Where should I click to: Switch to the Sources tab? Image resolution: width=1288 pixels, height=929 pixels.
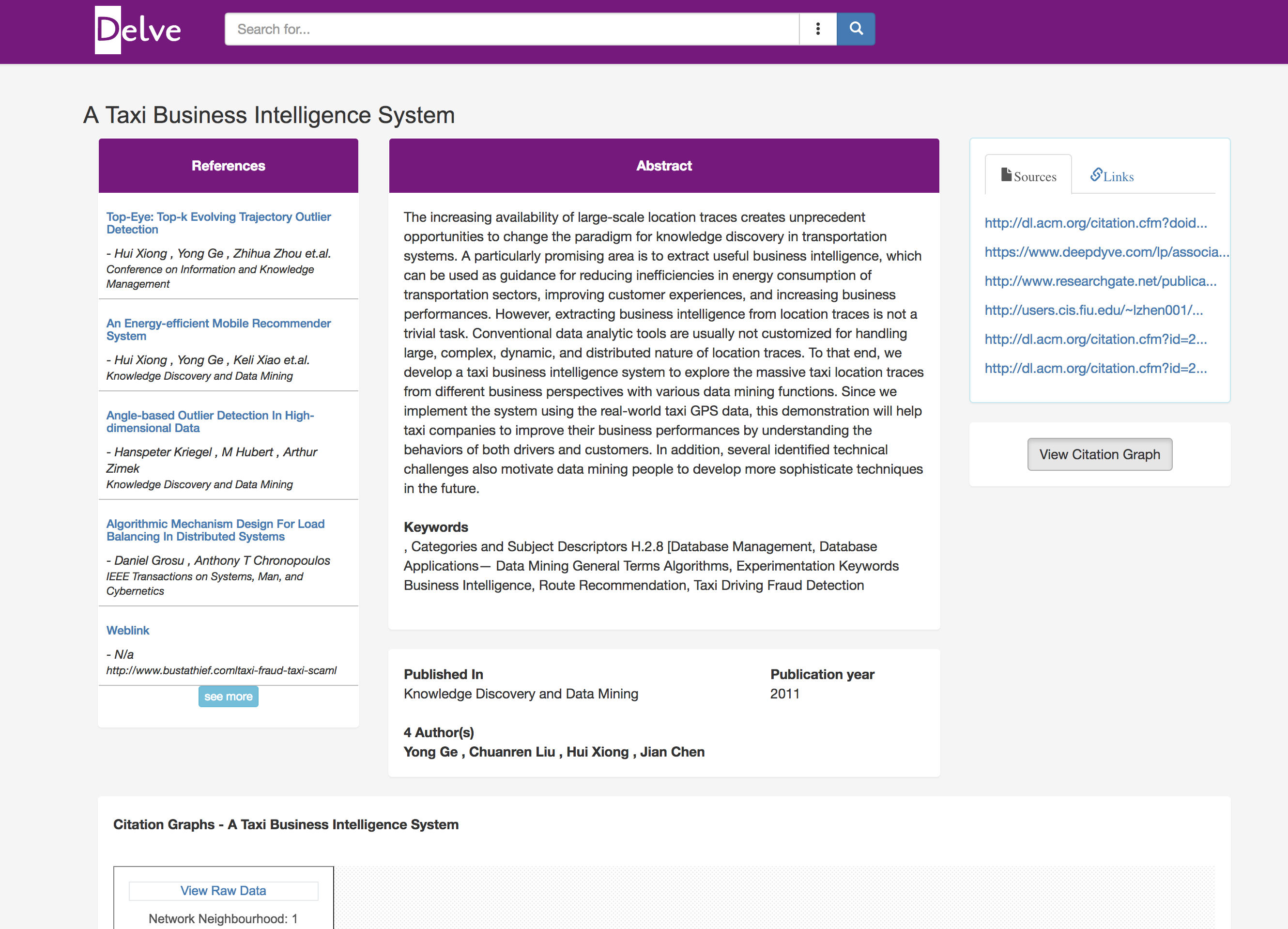click(1028, 175)
